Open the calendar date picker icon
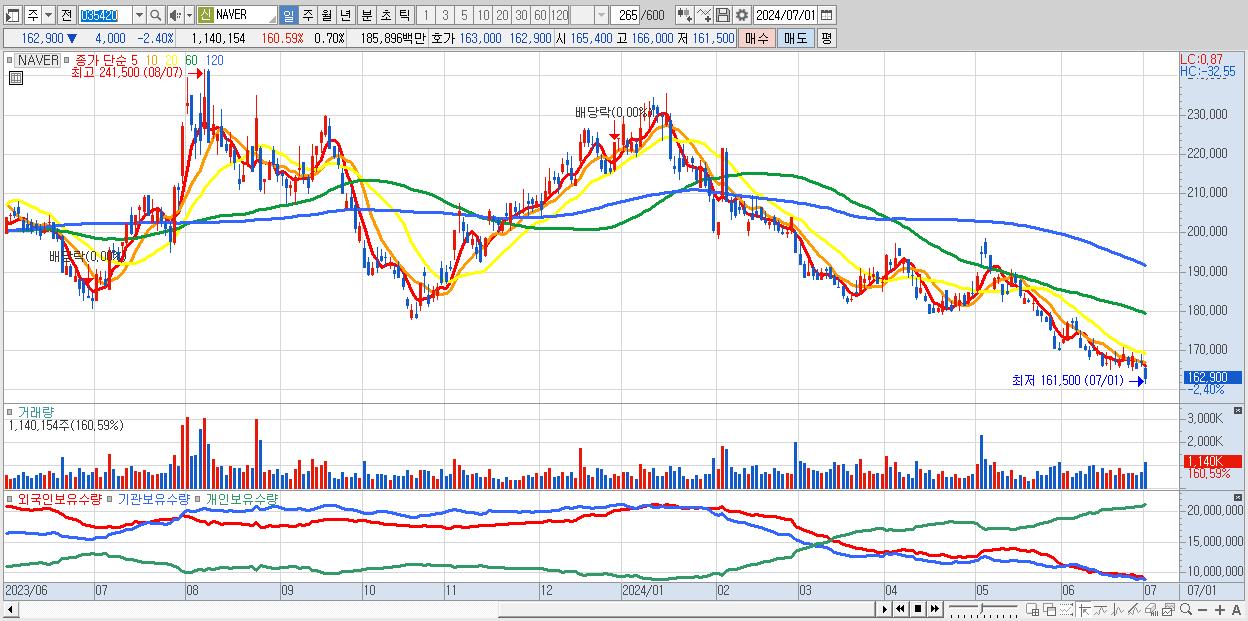This screenshot has height=621, width=1248. 826,15
